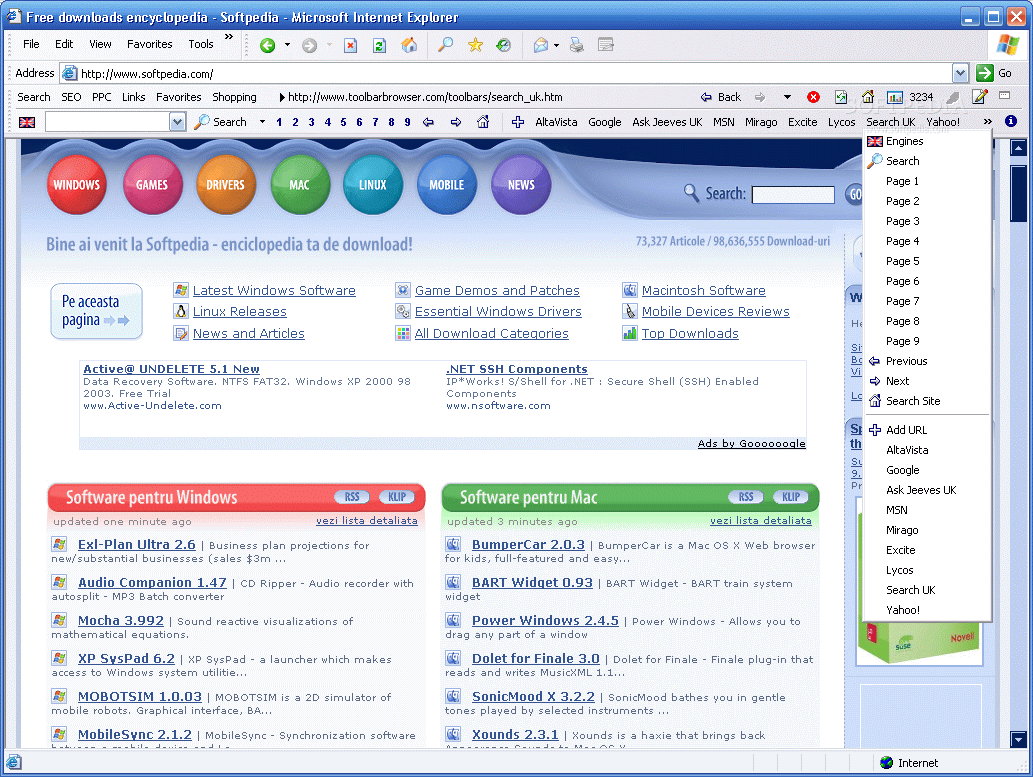Viewport: 1033px width, 777px height.
Task: Open the address bar dropdown arrow
Action: tap(961, 73)
